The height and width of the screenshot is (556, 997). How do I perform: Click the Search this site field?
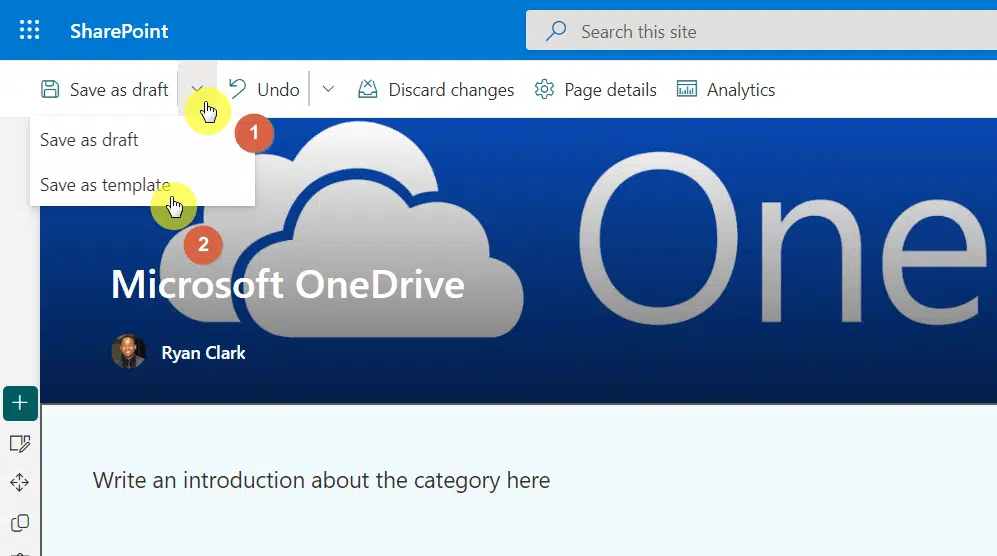coord(761,31)
